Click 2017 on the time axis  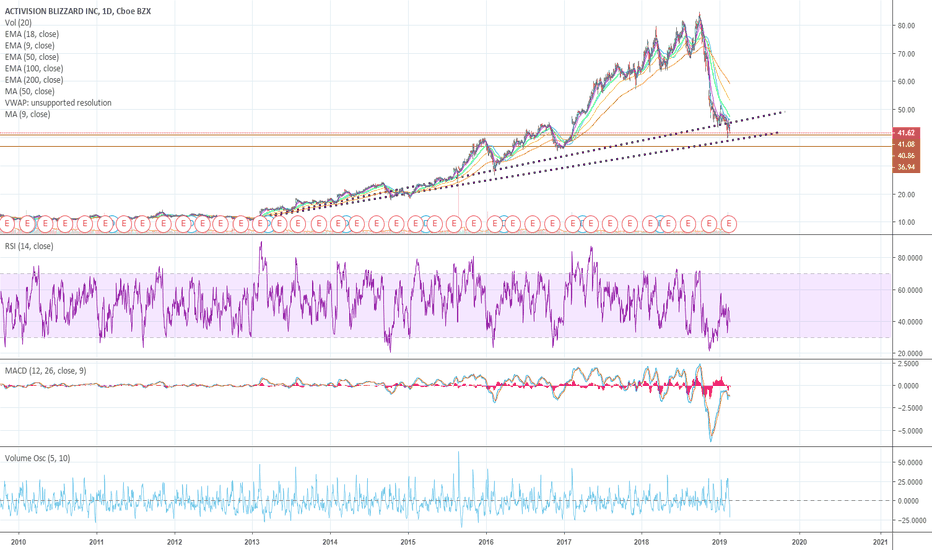pyautogui.click(x=563, y=542)
